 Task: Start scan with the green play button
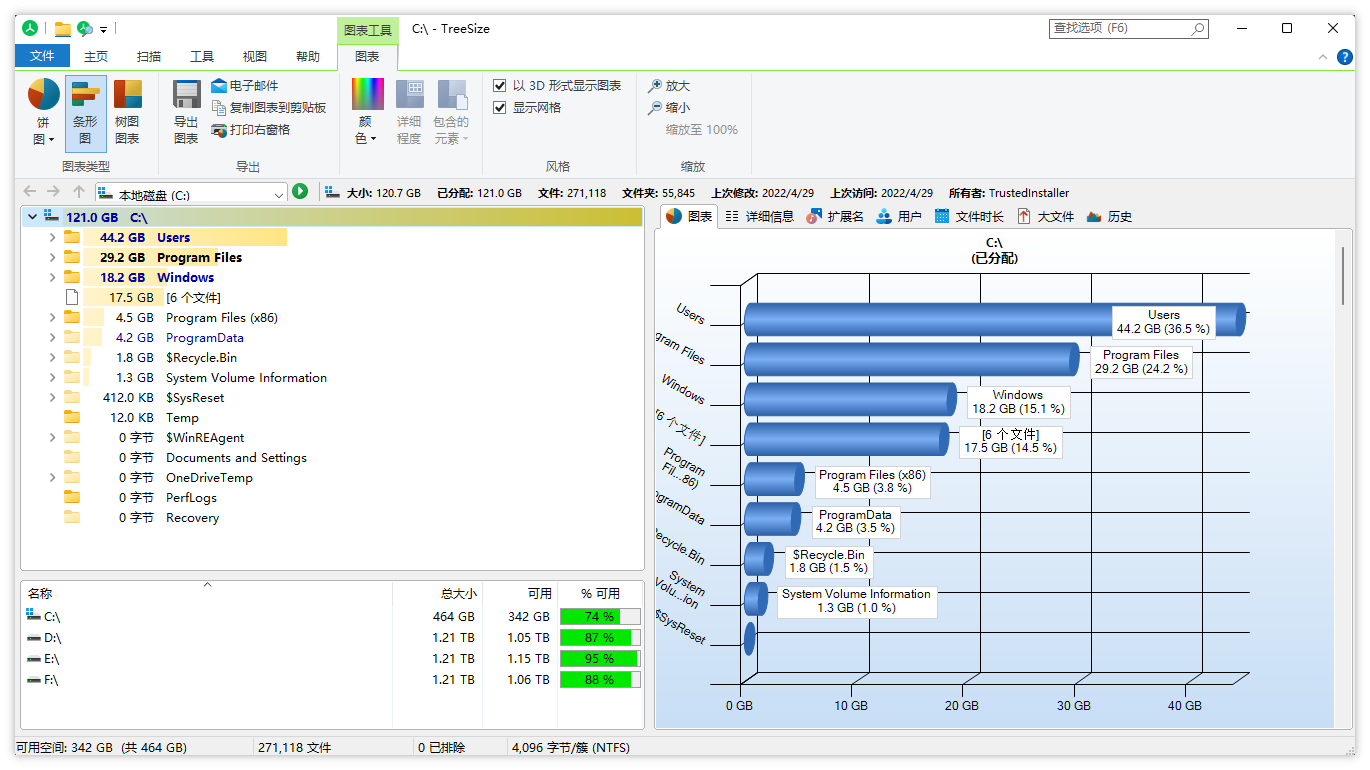click(x=300, y=191)
